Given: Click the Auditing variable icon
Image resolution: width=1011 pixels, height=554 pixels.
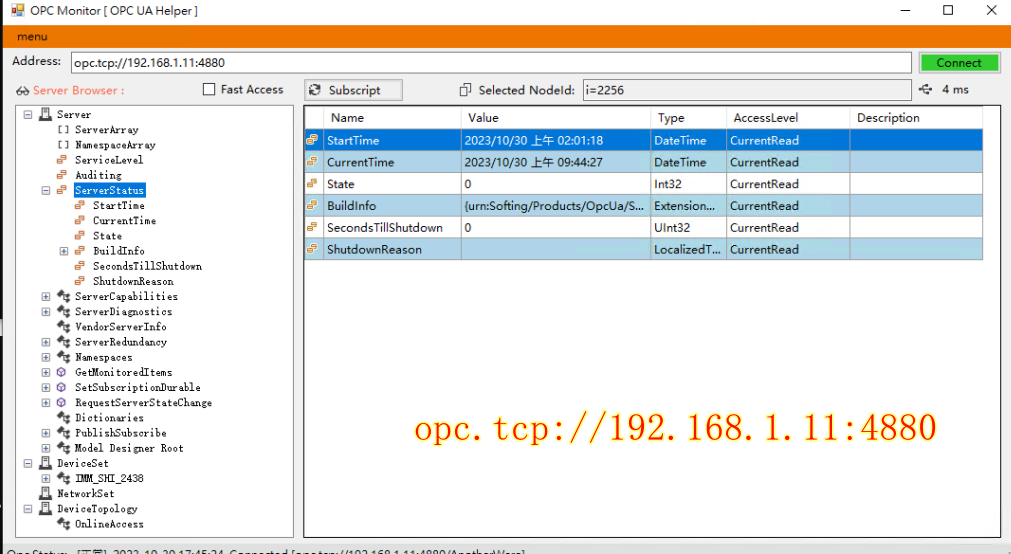Looking at the screenshot, I should click(62, 175).
